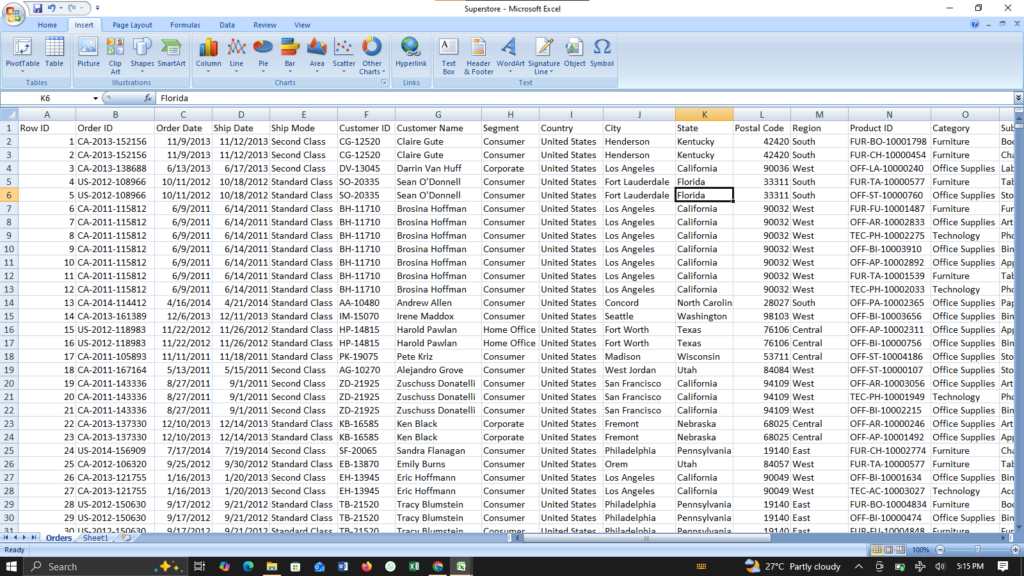Expand the formula bar
This screenshot has height=576, width=1024.
click(x=1018, y=98)
